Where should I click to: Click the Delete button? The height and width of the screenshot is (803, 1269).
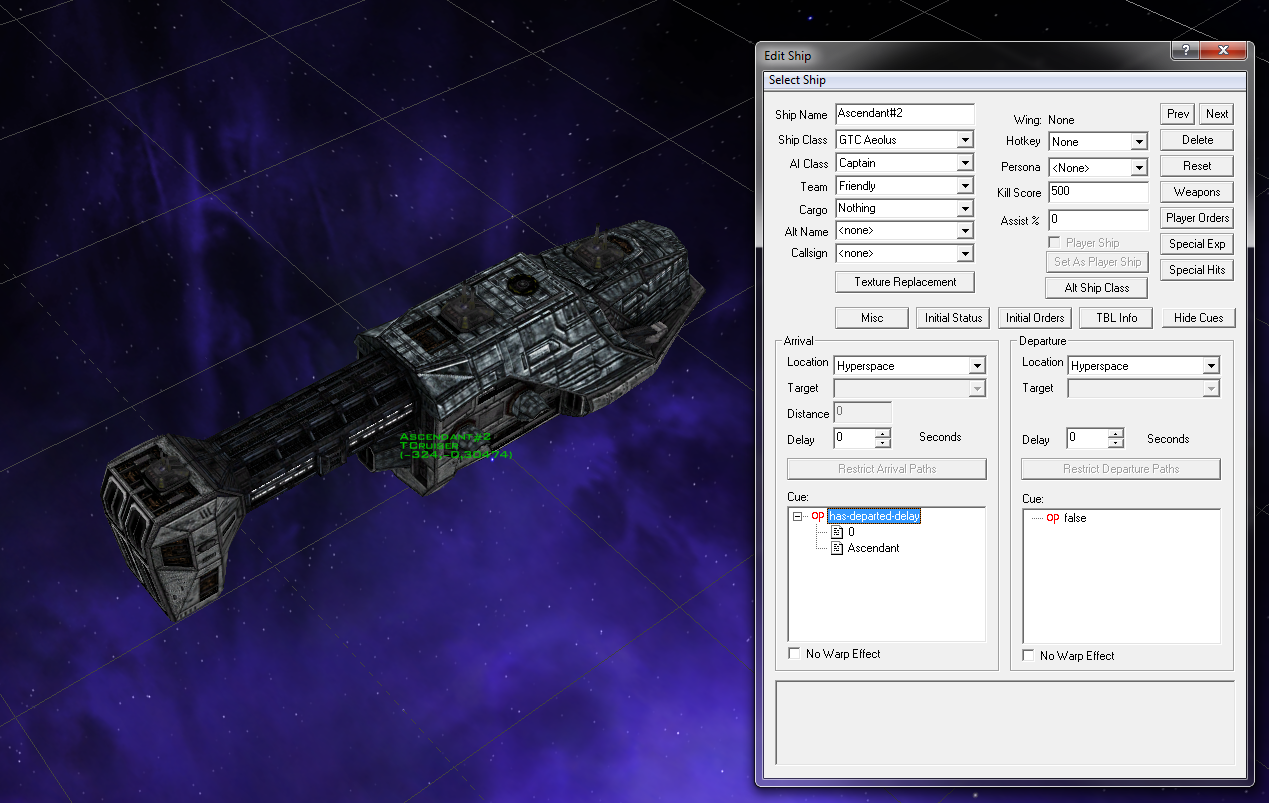[x=1197, y=140]
